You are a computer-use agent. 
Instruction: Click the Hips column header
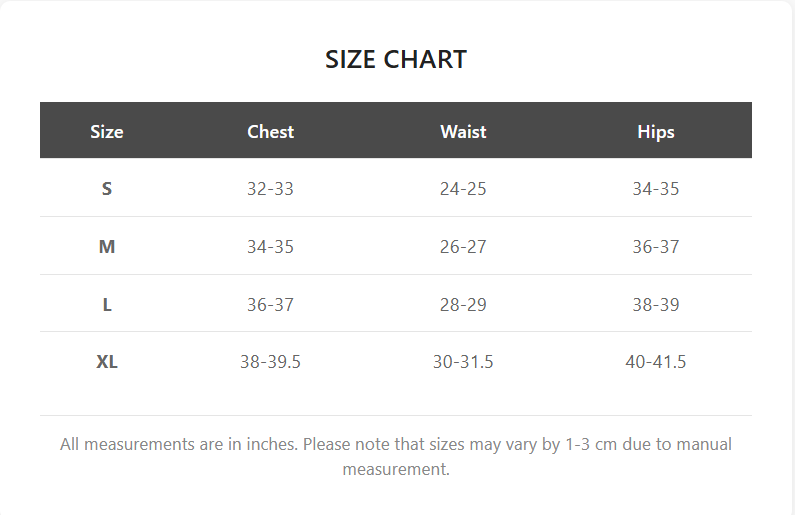click(x=656, y=131)
